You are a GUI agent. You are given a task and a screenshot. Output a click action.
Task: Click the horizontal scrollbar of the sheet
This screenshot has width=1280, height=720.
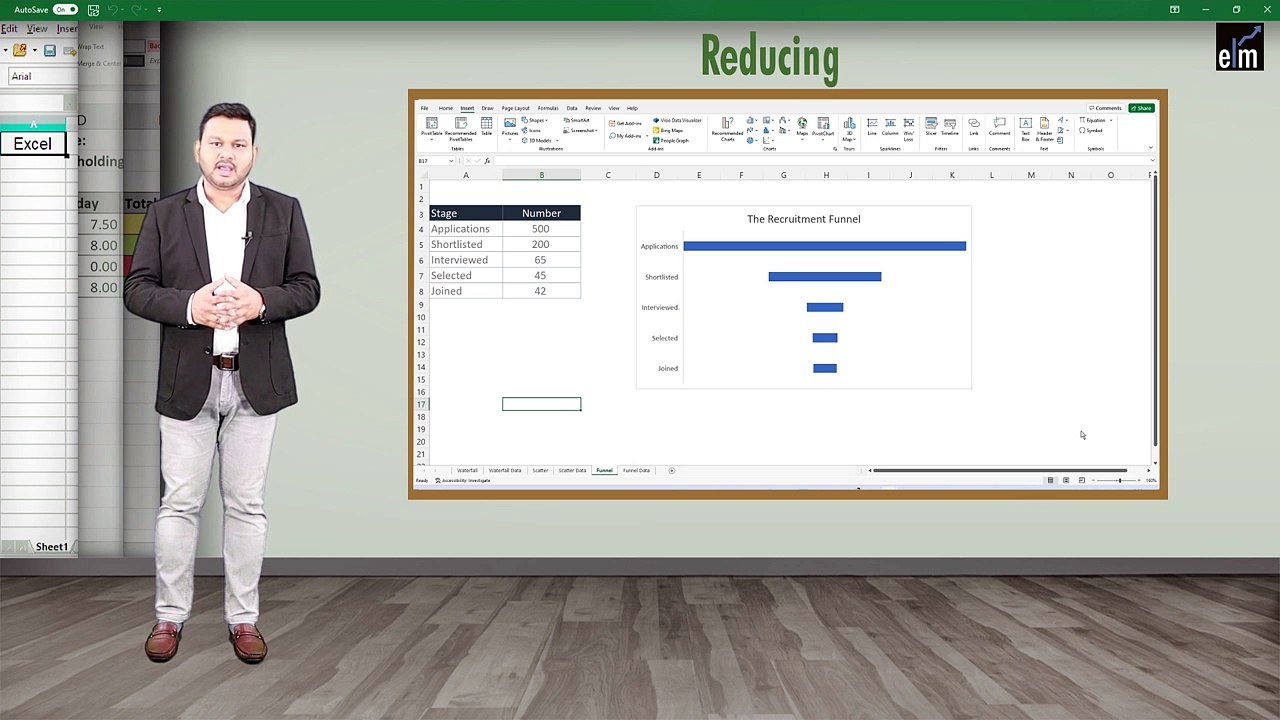coord(1000,470)
